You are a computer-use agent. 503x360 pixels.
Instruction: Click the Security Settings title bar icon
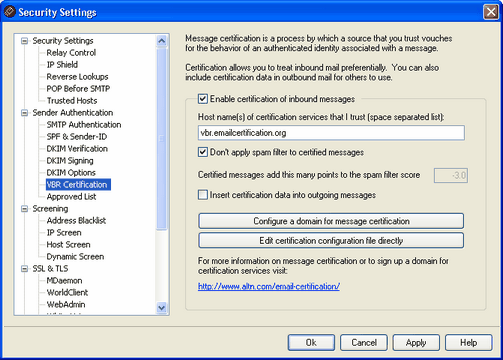pos(10,12)
